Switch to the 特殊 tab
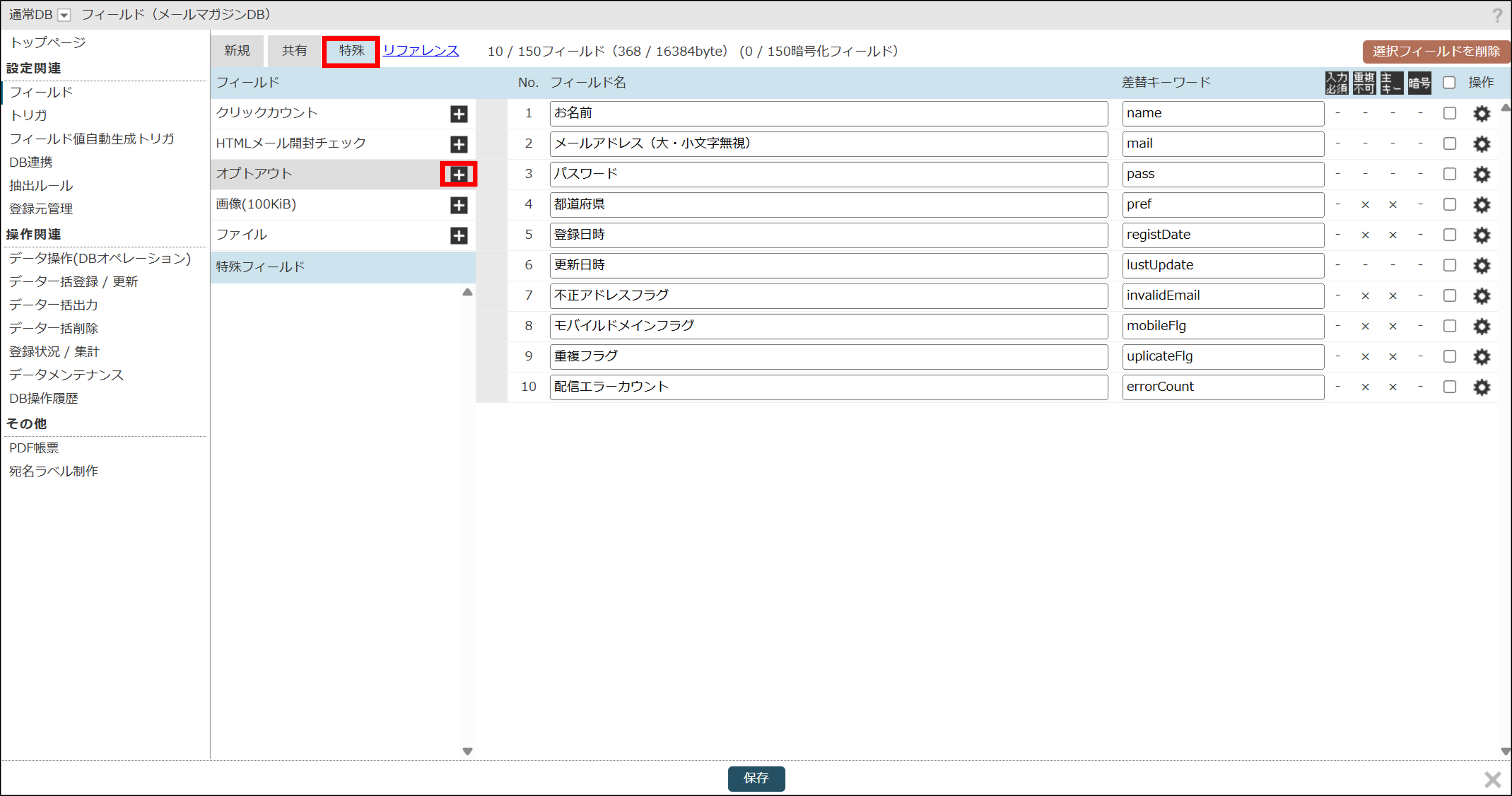Image resolution: width=1512 pixels, height=796 pixels. pyautogui.click(x=351, y=51)
